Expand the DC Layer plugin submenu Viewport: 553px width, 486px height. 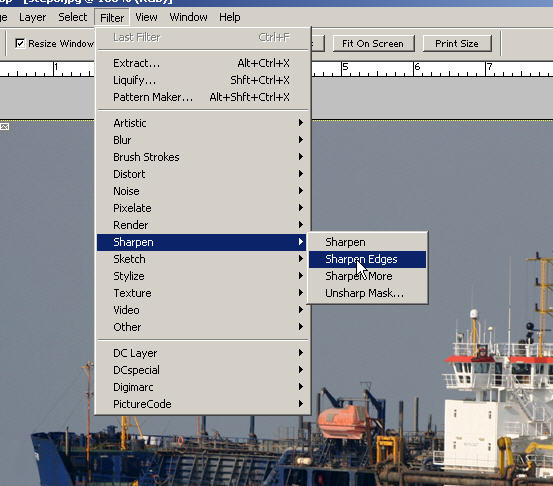(x=201, y=353)
